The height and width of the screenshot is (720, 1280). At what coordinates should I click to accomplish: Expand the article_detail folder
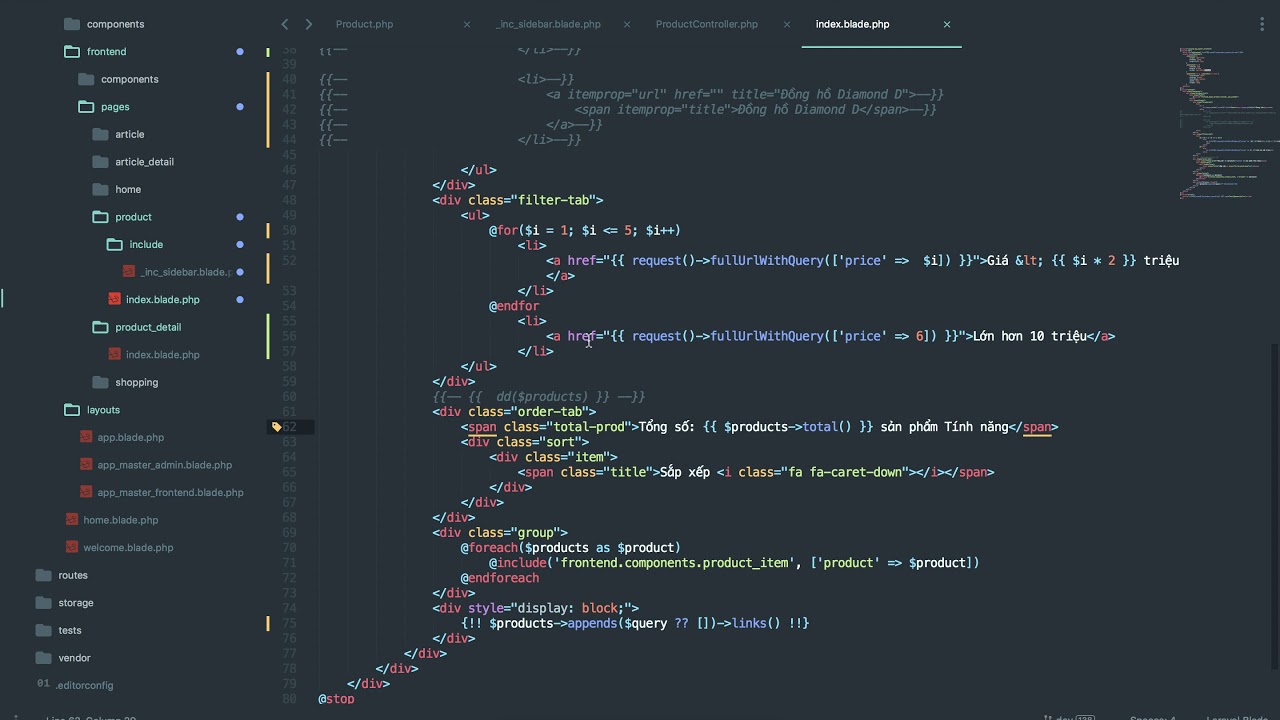coord(100,162)
